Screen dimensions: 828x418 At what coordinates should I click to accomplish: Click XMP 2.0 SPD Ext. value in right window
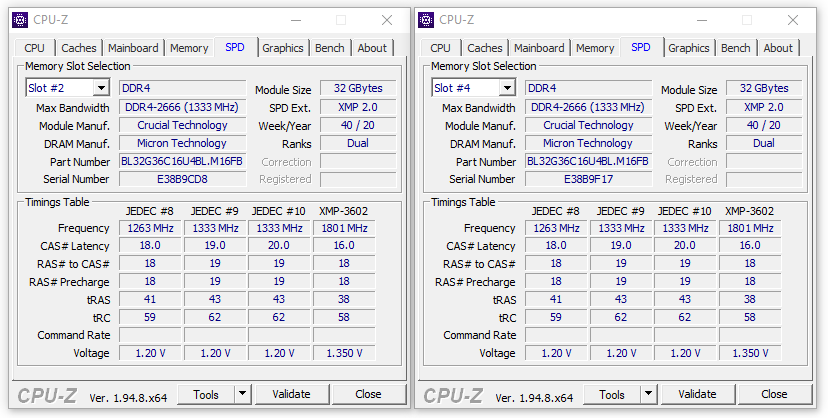[x=764, y=107]
